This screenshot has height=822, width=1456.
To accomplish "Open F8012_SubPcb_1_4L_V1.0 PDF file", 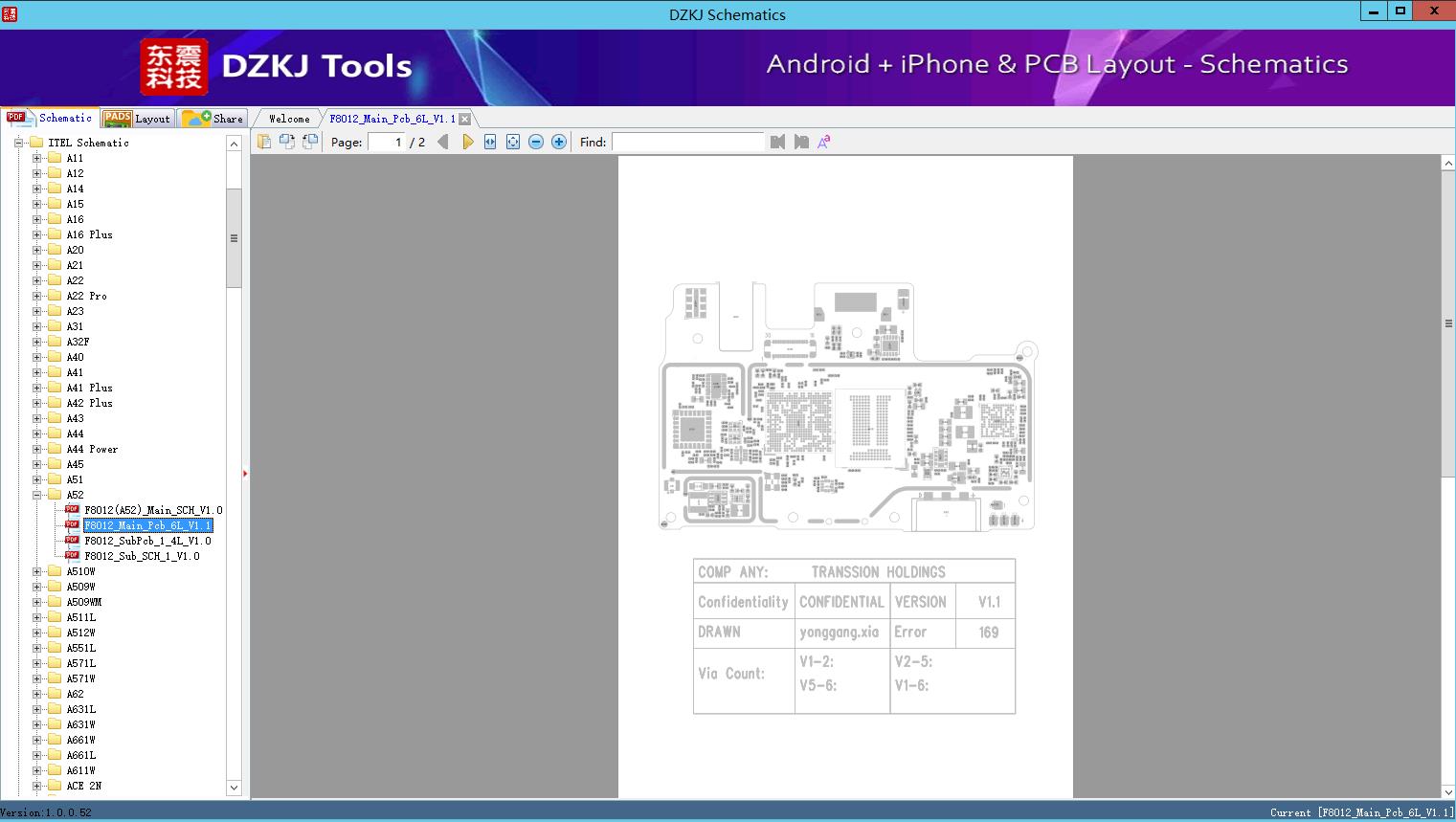I will [147, 541].
